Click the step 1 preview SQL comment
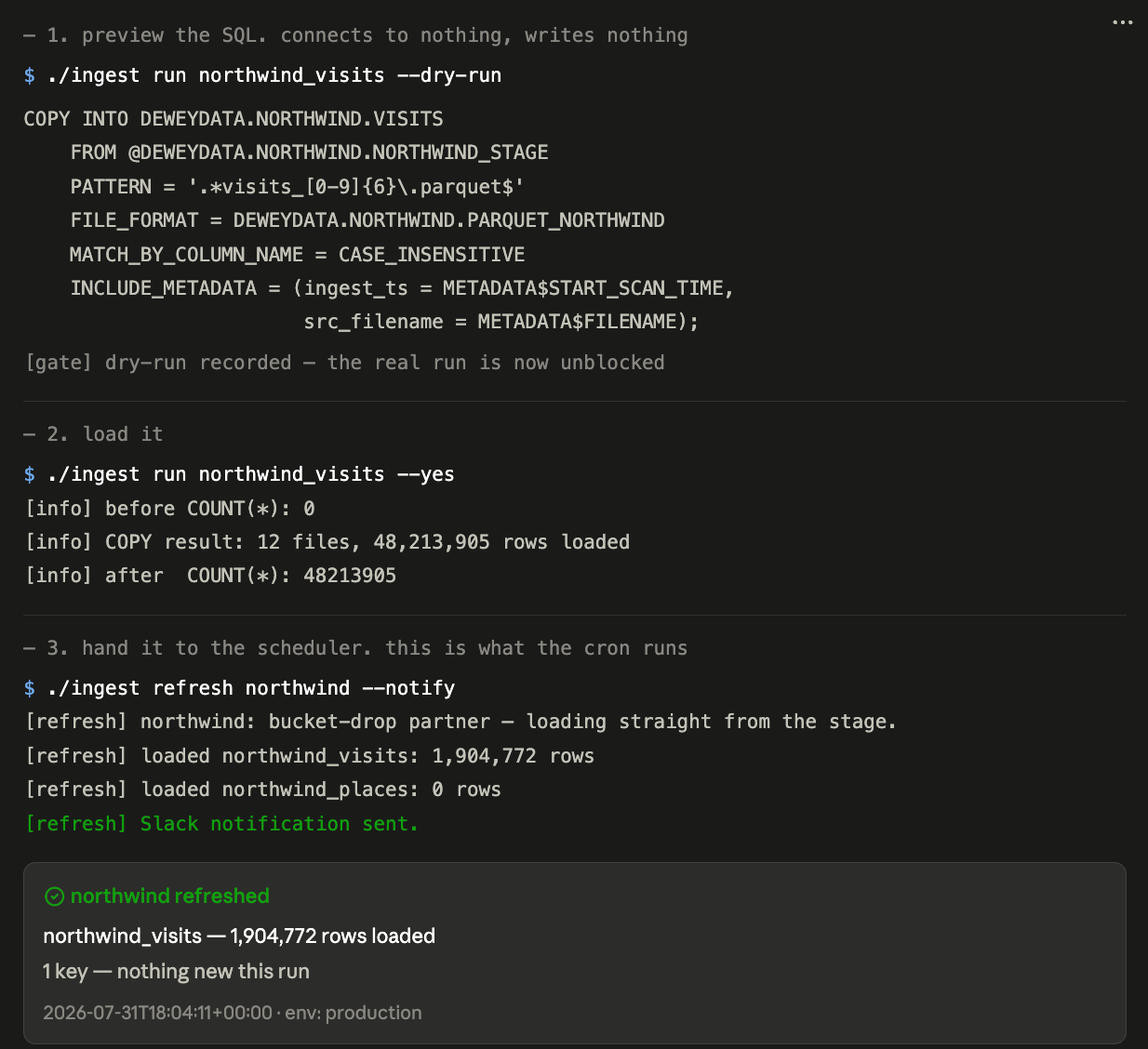Viewport: 1148px width, 1049px height. coord(355,35)
